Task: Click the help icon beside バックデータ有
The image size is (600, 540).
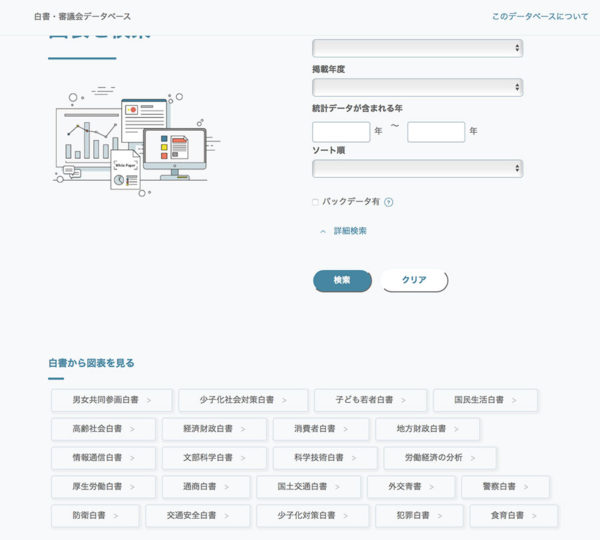Action: point(389,202)
